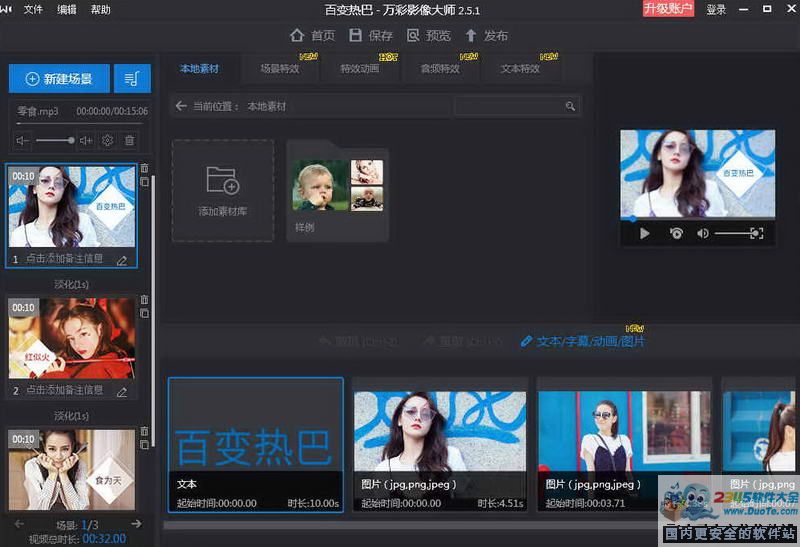Image resolution: width=800 pixels, height=547 pixels.
Task: Open the 编辑 menu
Action: point(67,9)
